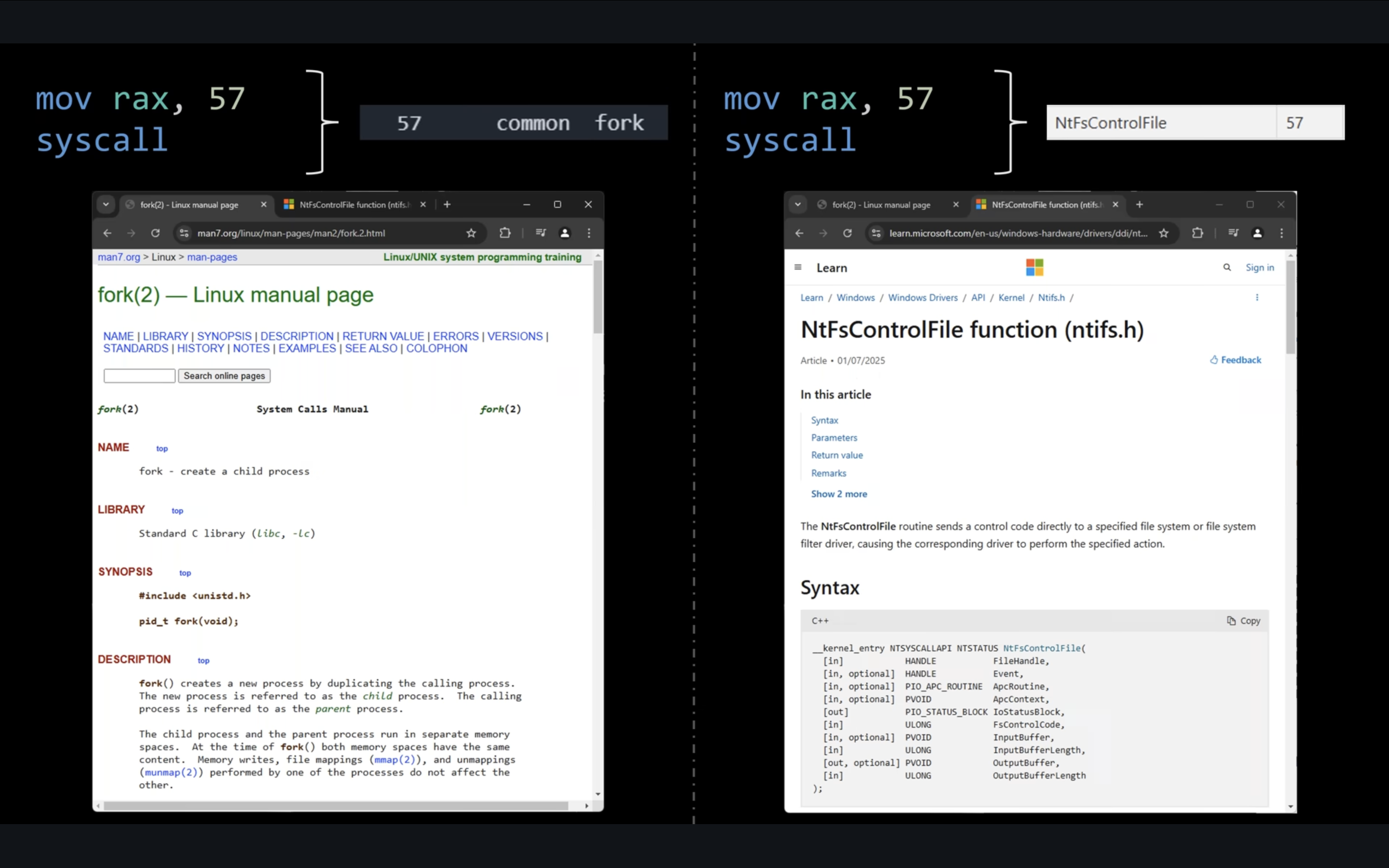Image resolution: width=1389 pixels, height=868 pixels.
Task: Click back arrow in right Microsoft browser
Action: click(800, 233)
